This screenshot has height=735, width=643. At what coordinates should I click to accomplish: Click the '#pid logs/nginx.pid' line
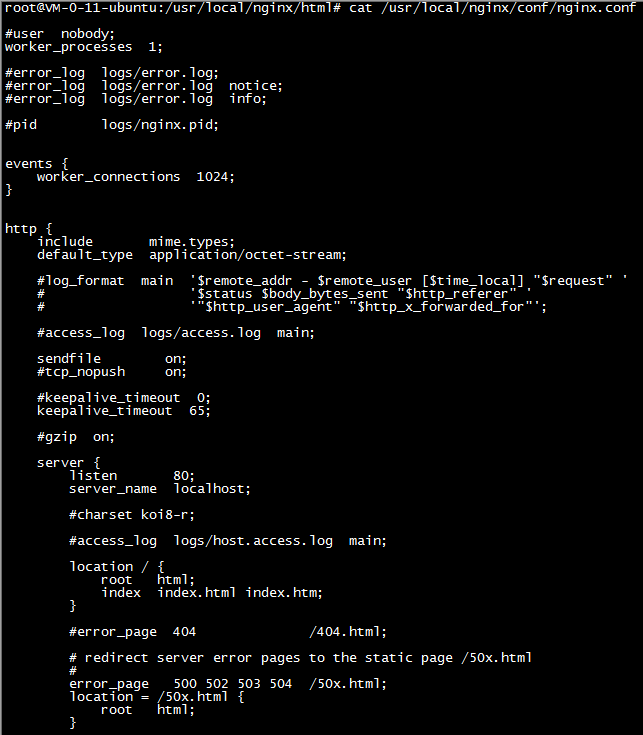click(112, 125)
